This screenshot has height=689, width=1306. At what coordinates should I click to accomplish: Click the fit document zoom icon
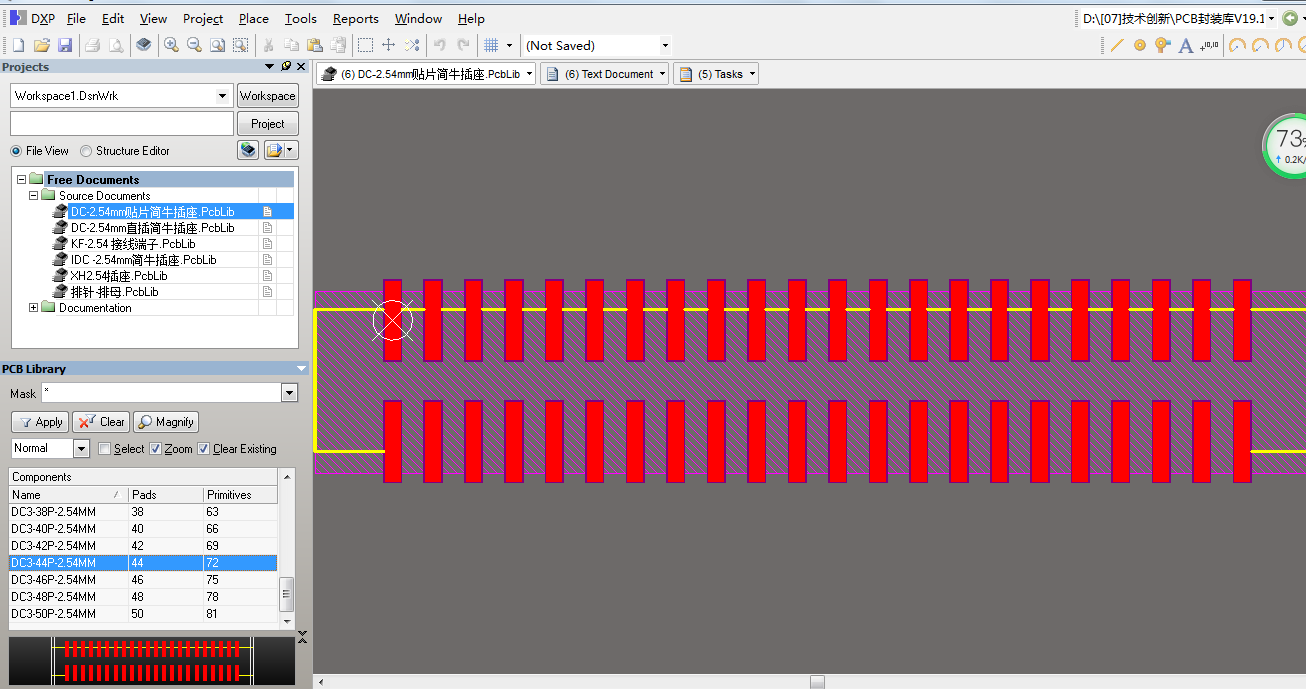coord(217,45)
